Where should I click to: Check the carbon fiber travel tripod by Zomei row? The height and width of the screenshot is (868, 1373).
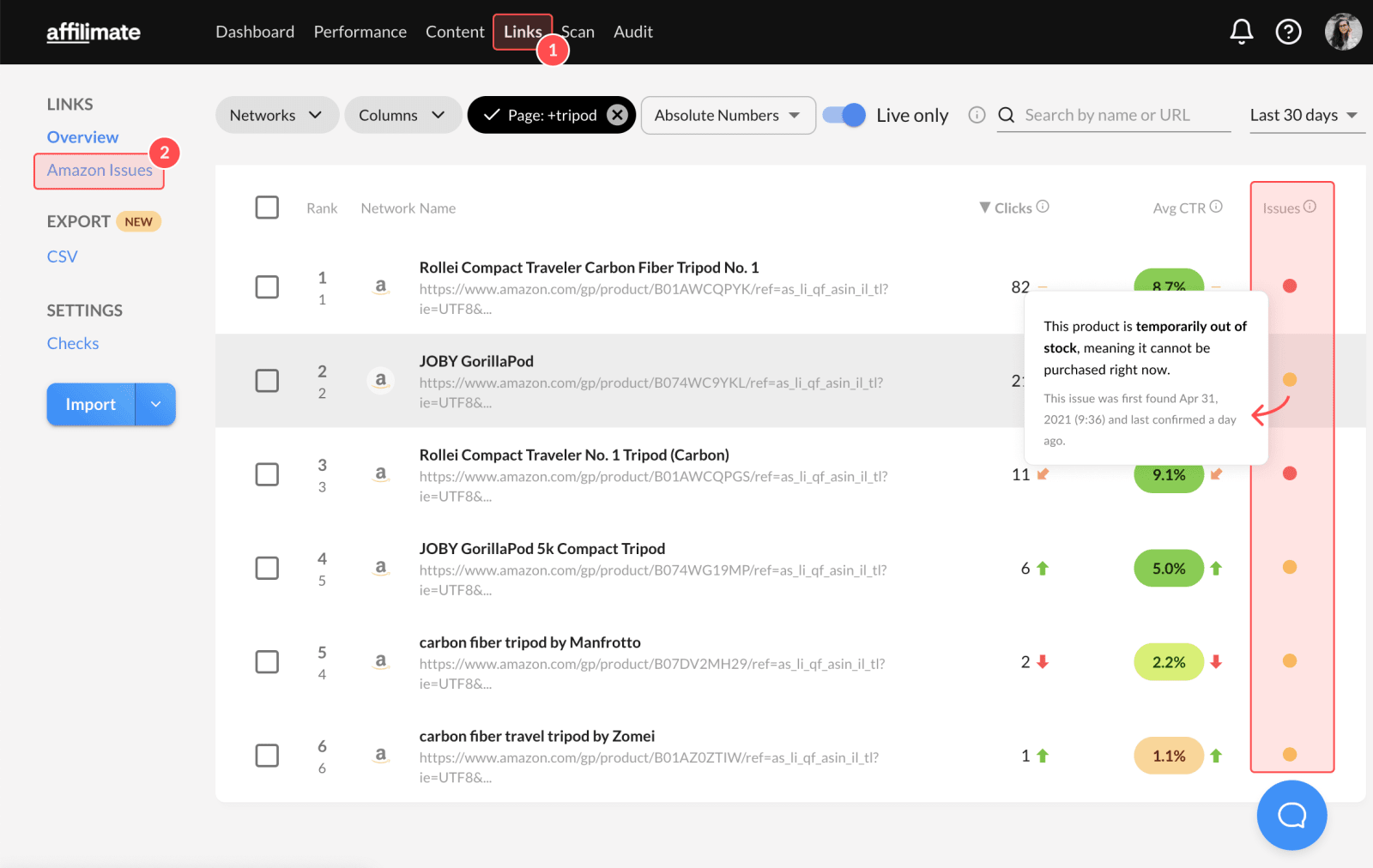point(267,755)
